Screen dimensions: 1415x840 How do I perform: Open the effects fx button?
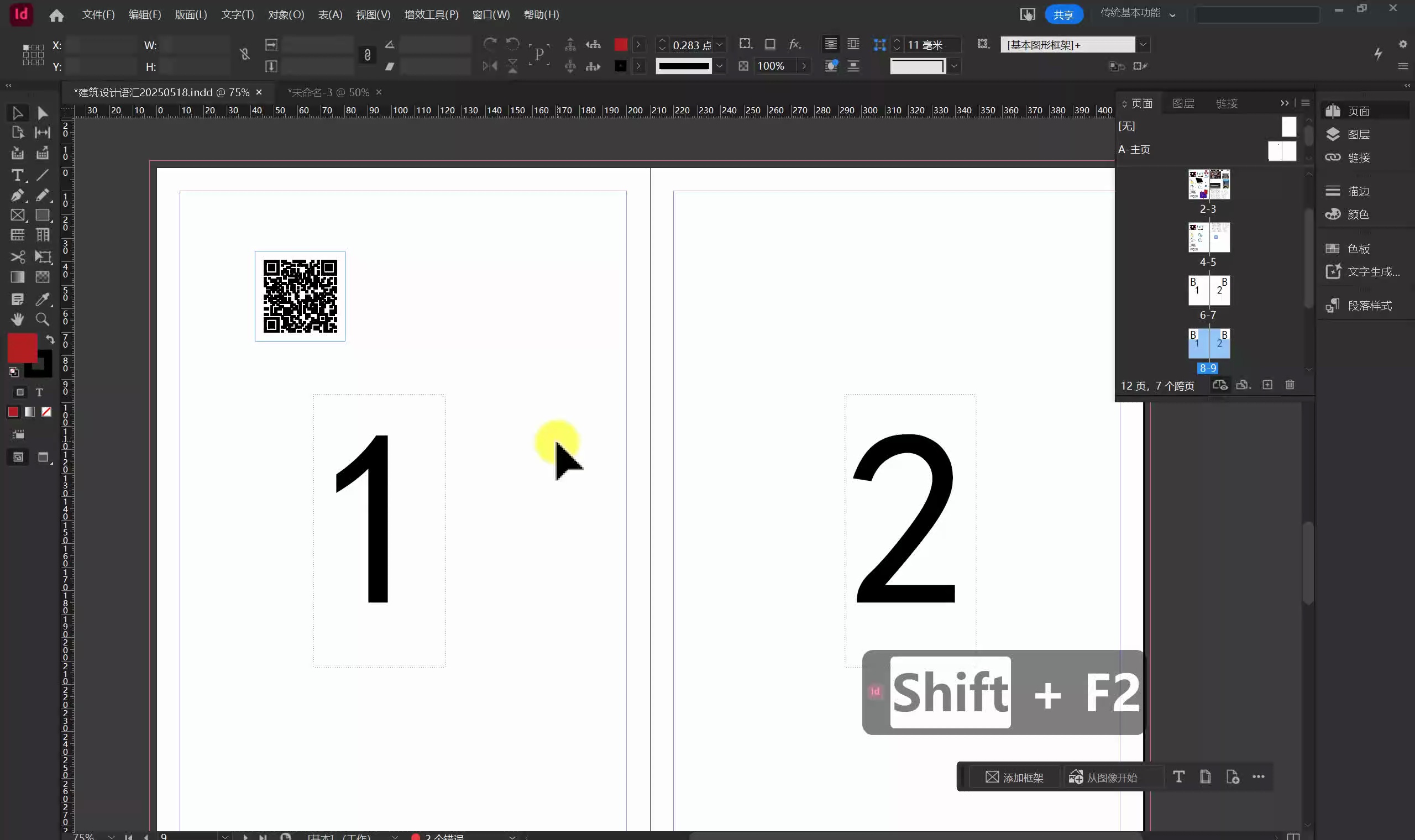point(795,44)
